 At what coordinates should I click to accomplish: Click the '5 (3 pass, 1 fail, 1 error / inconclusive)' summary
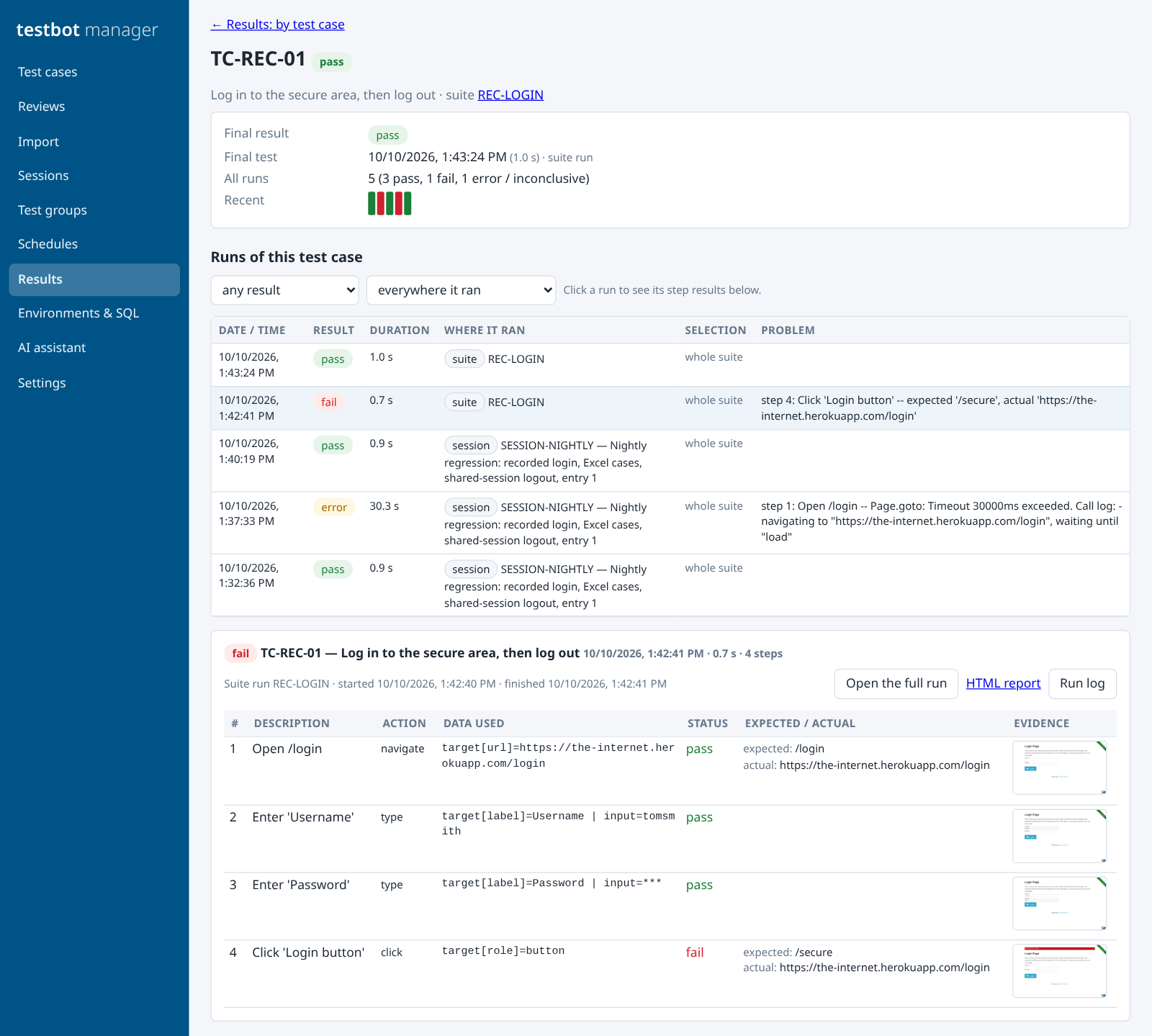click(479, 179)
